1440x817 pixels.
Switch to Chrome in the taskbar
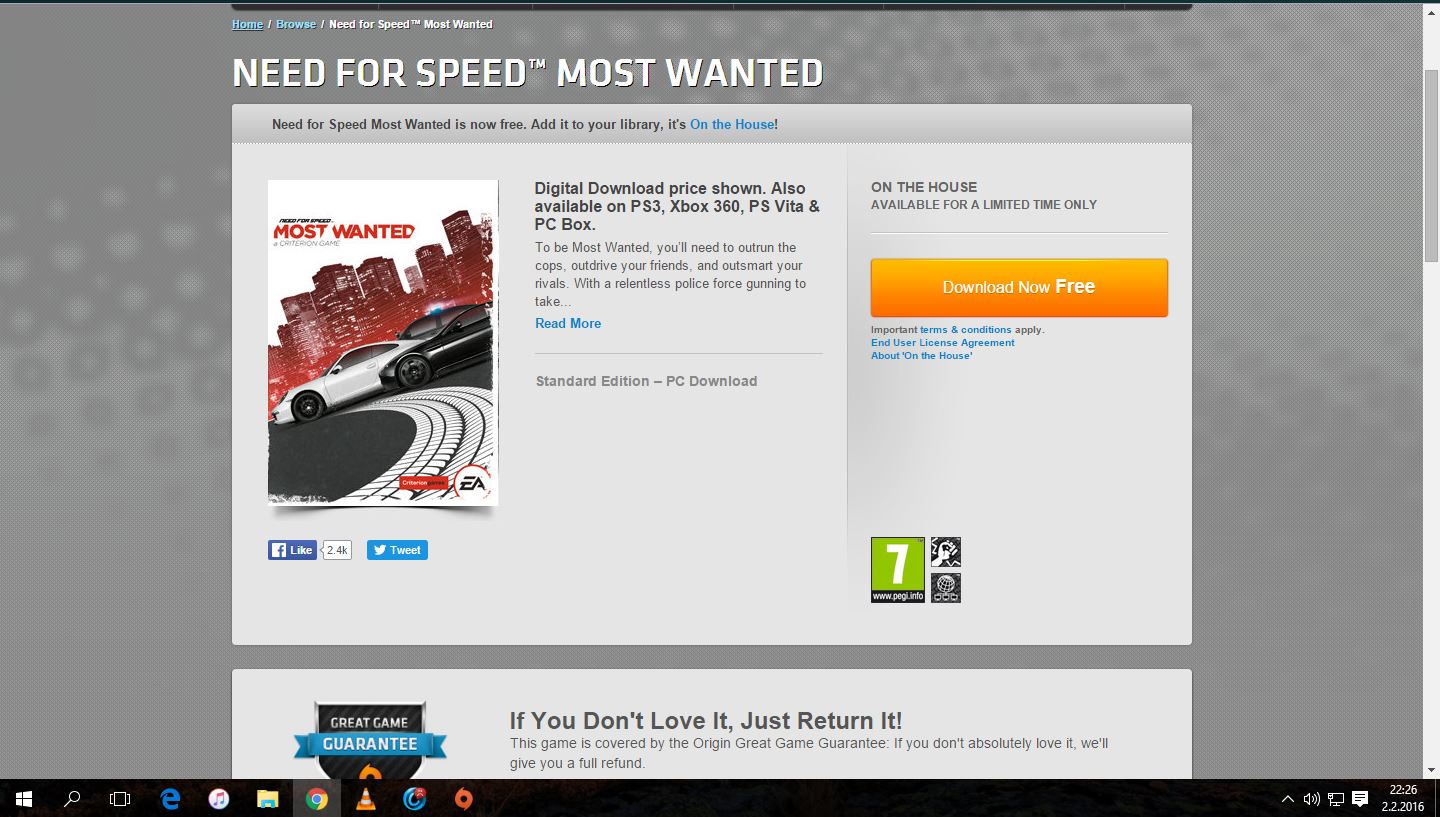pyautogui.click(x=316, y=799)
